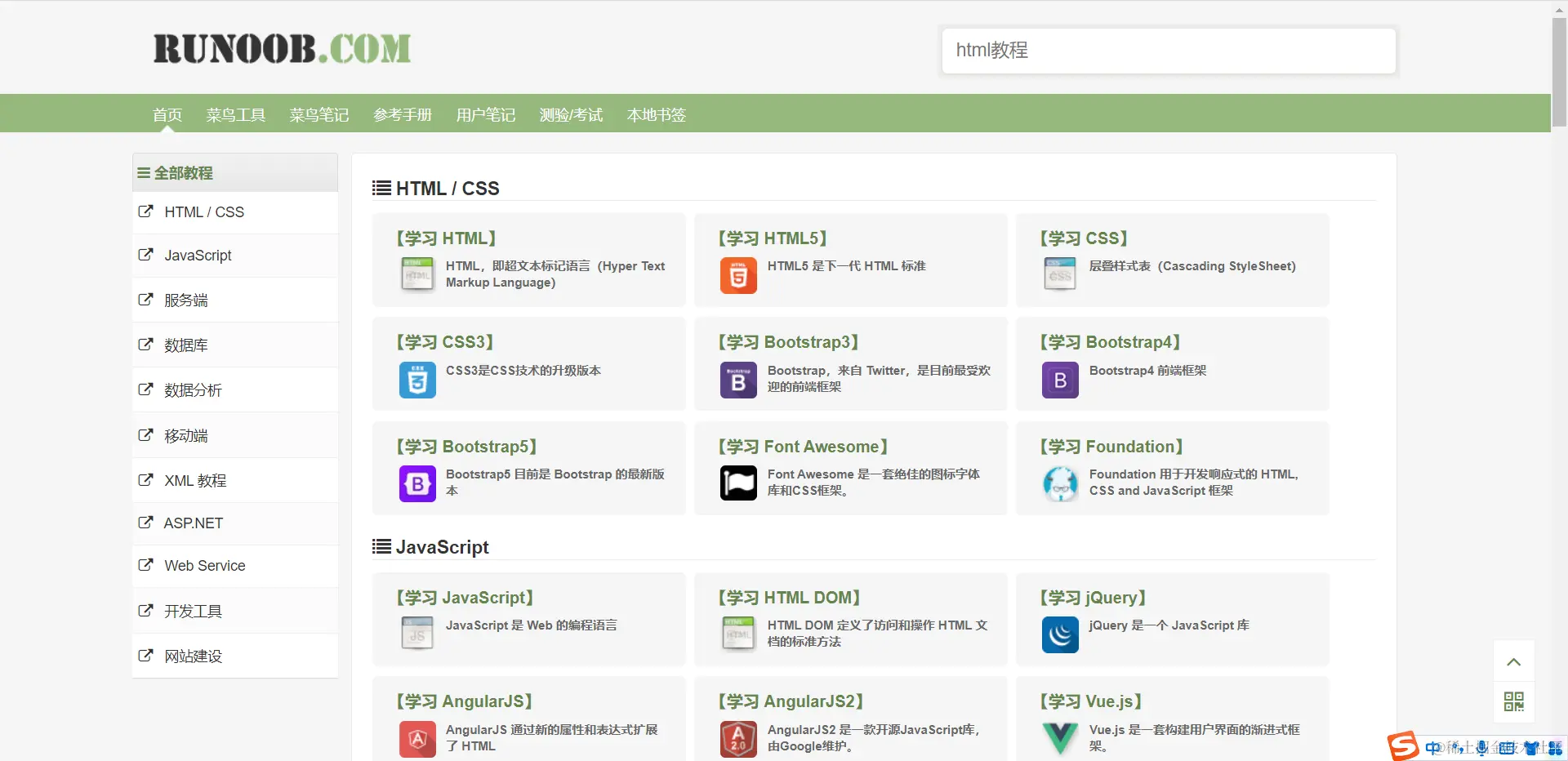This screenshot has width=1568, height=761.
Task: Open the 测验/考试 navigation item
Action: [571, 115]
